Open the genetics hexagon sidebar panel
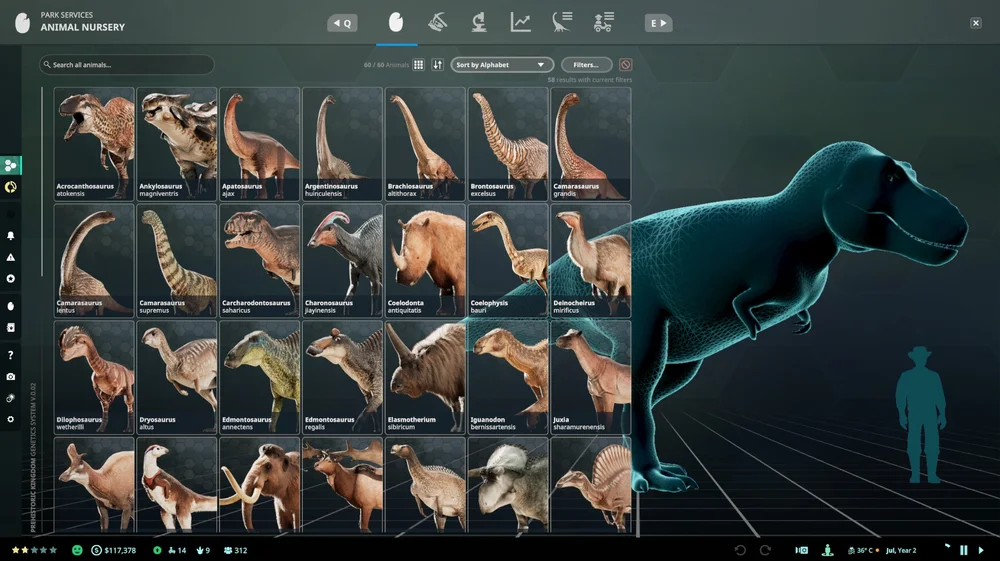Image resolution: width=1000 pixels, height=561 pixels. click(x=10, y=165)
